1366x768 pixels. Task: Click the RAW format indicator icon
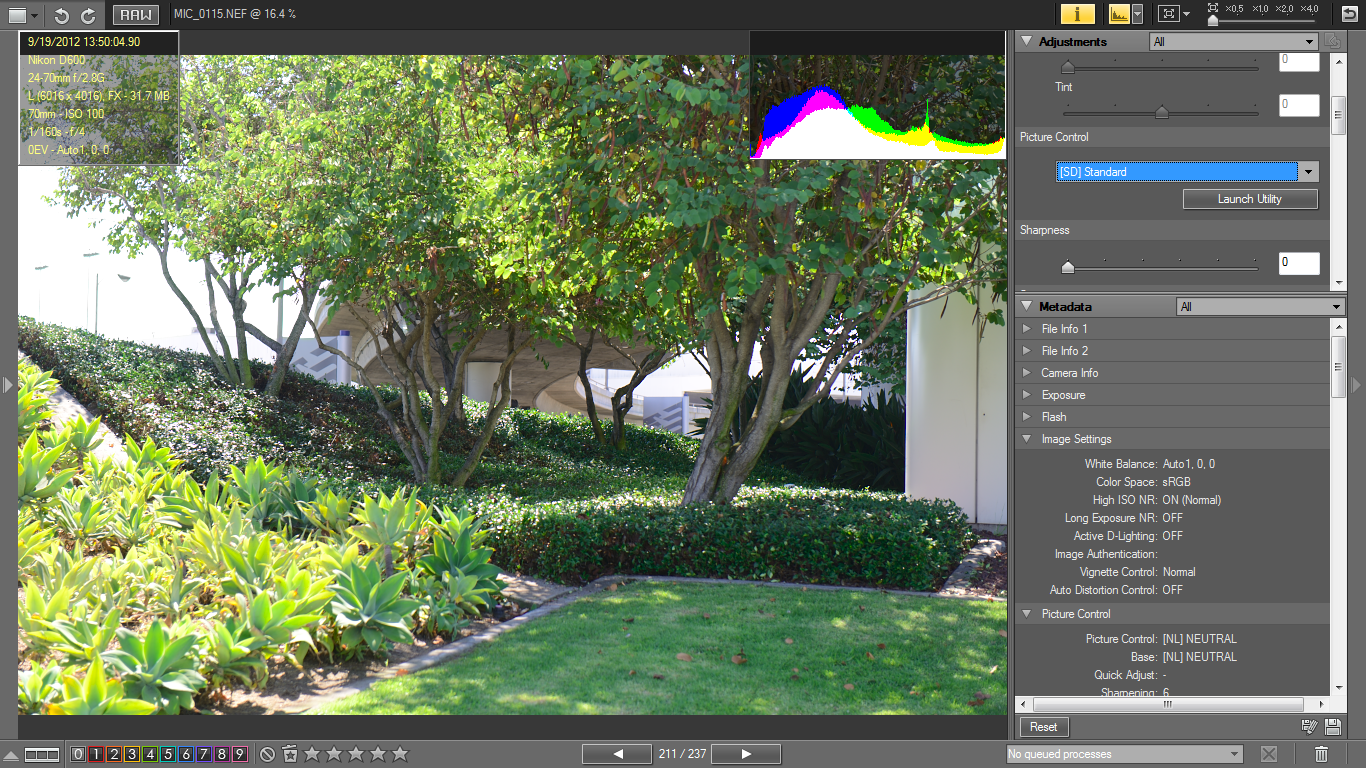point(135,15)
